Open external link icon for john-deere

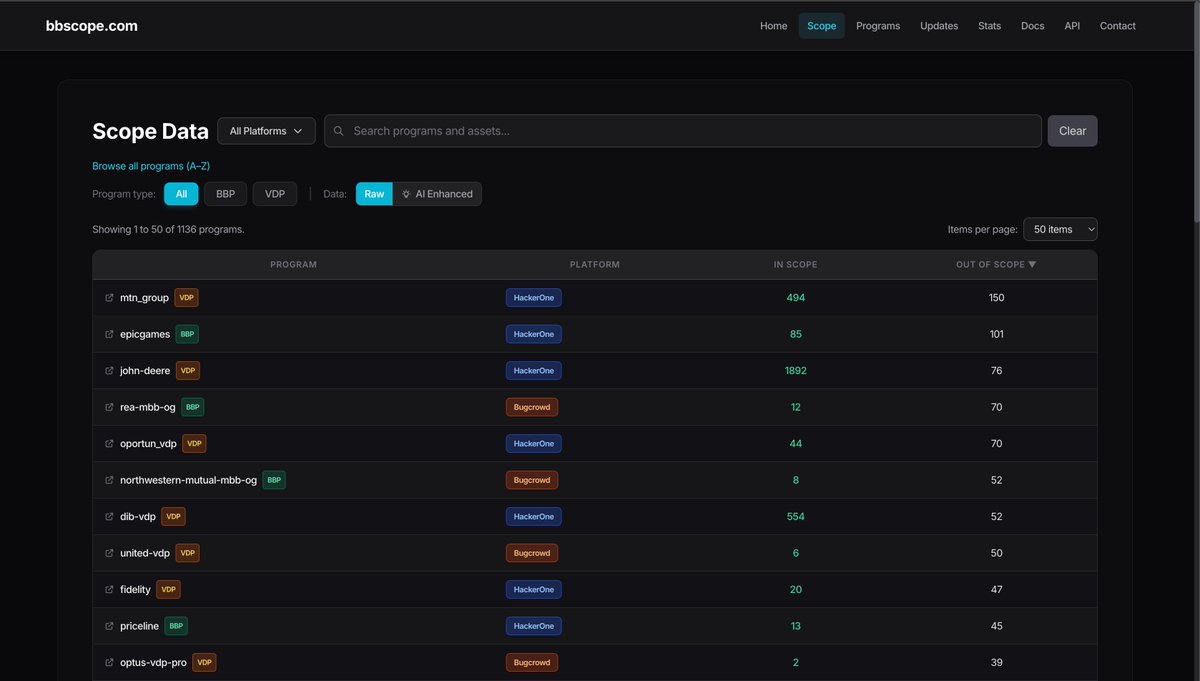pos(109,371)
